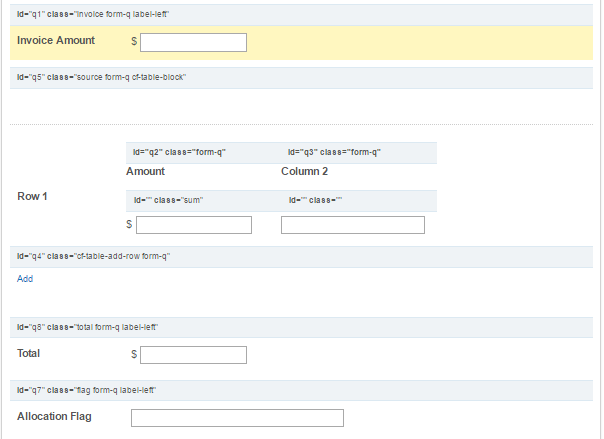Click the Amount column title
Image resolution: width=604 pixels, height=439 pixels.
point(146,172)
